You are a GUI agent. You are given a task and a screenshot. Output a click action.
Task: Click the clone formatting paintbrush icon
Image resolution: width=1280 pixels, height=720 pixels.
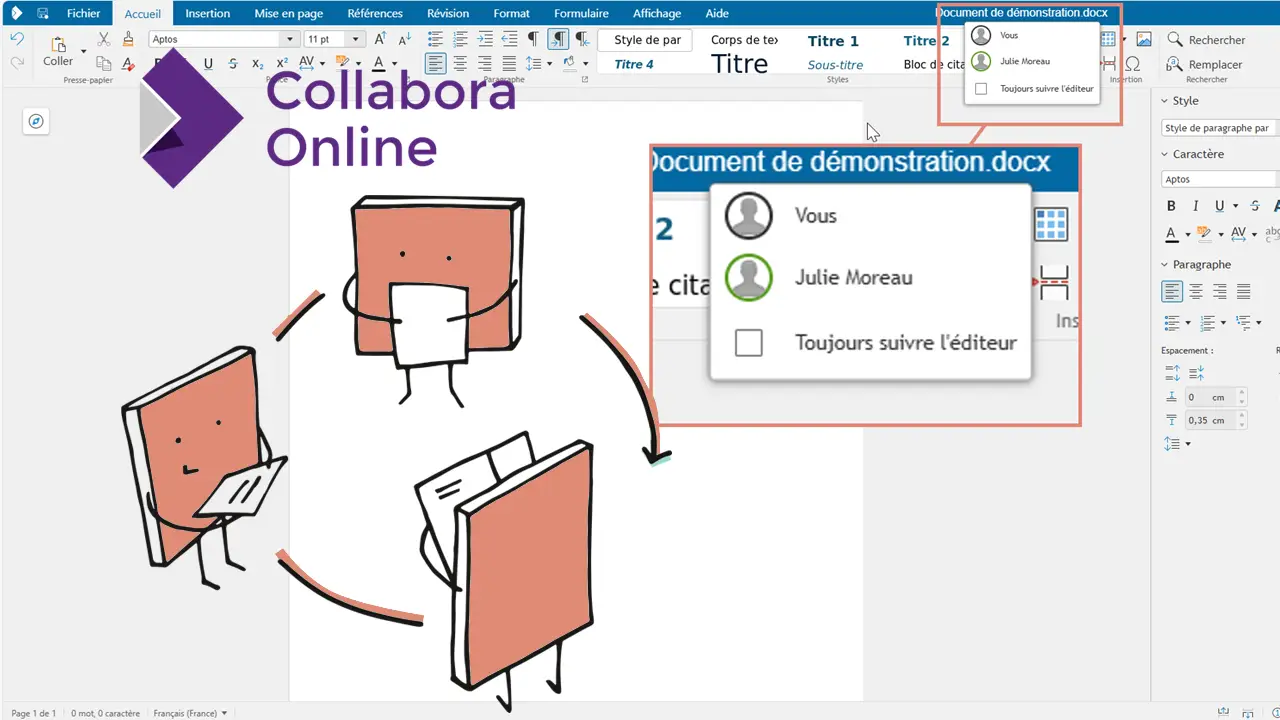pos(128,39)
